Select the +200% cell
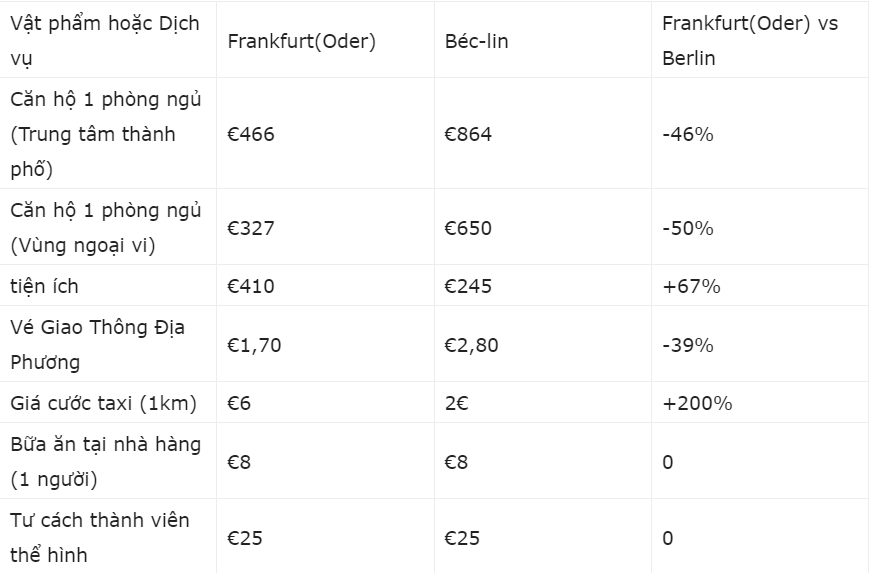The height and width of the screenshot is (573, 870). click(697, 403)
